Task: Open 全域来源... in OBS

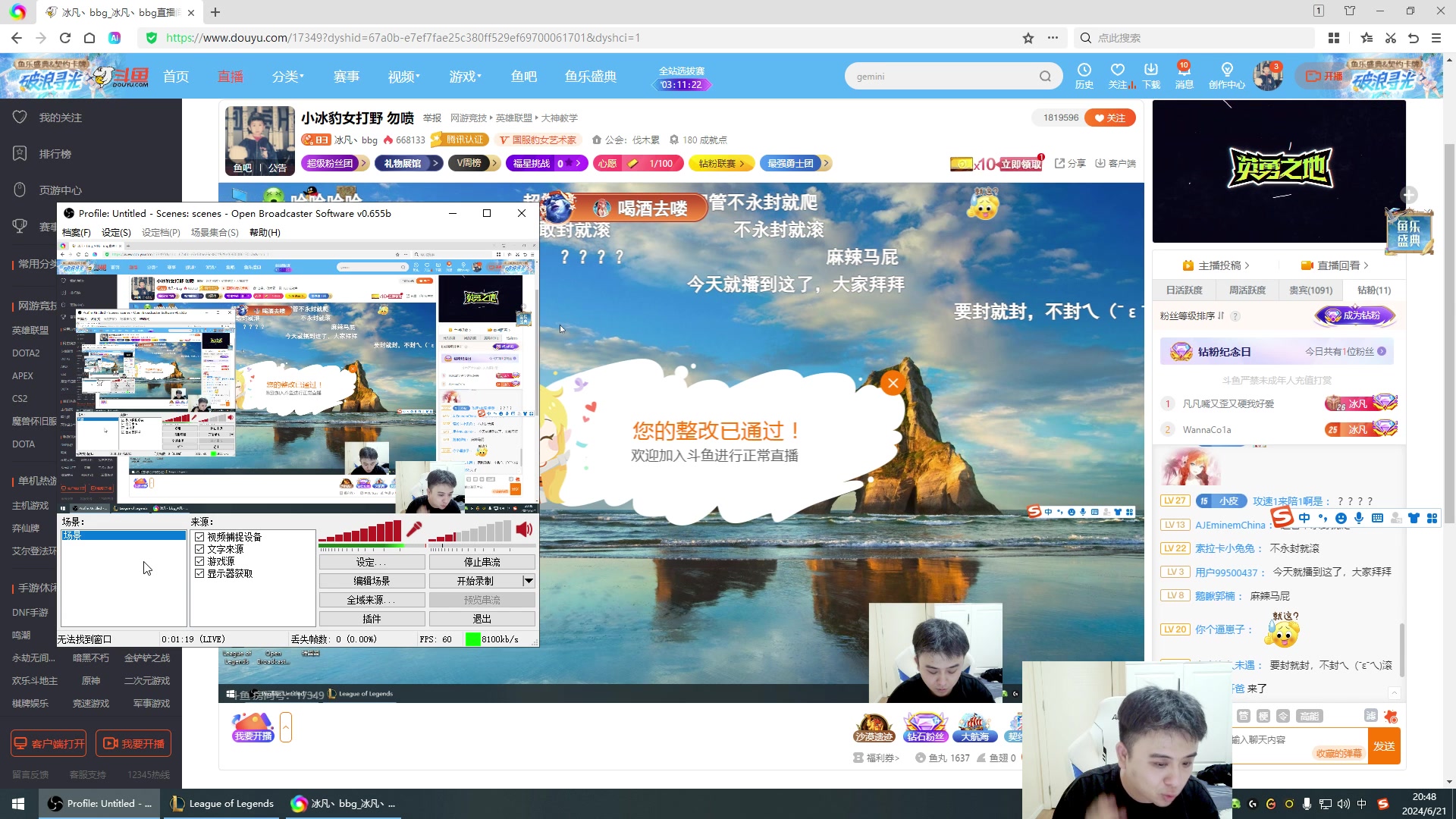Action: [x=372, y=600]
